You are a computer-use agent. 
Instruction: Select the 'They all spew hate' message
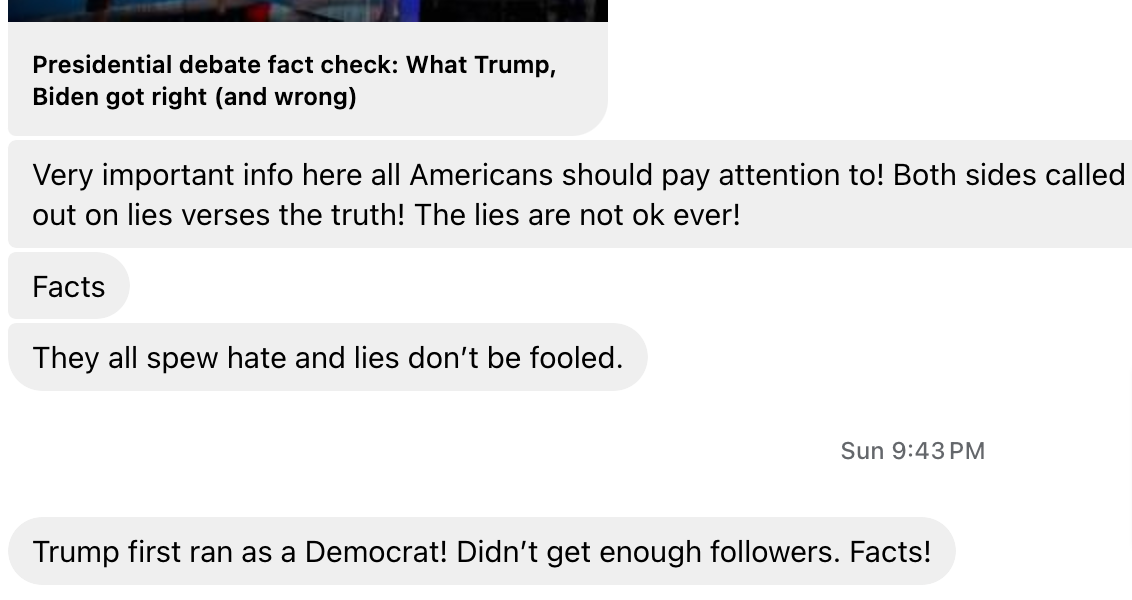[x=328, y=357]
